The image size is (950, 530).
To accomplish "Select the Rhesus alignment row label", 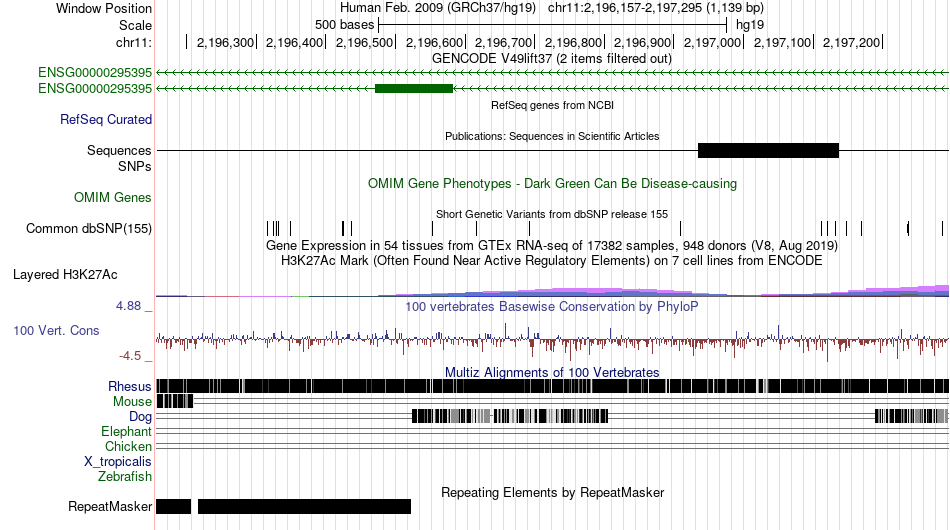I will coord(130,386).
